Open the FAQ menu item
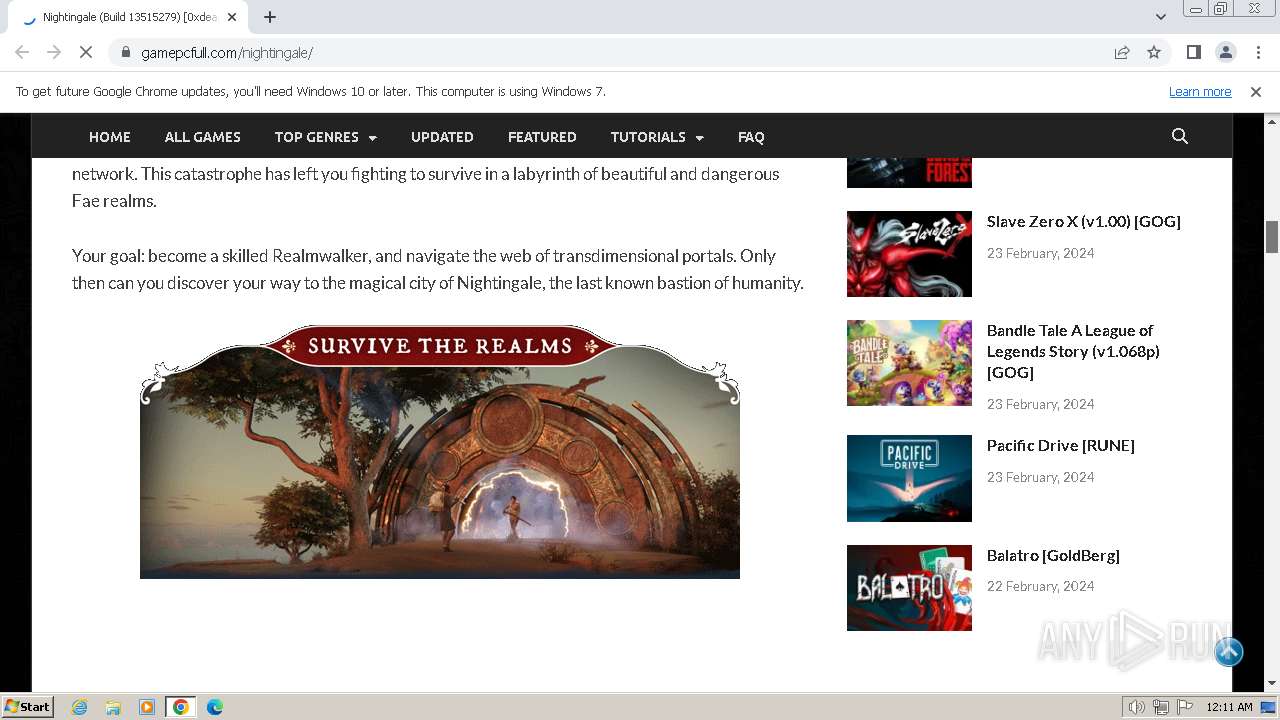Screen dimensions: 1280x720 751,137
